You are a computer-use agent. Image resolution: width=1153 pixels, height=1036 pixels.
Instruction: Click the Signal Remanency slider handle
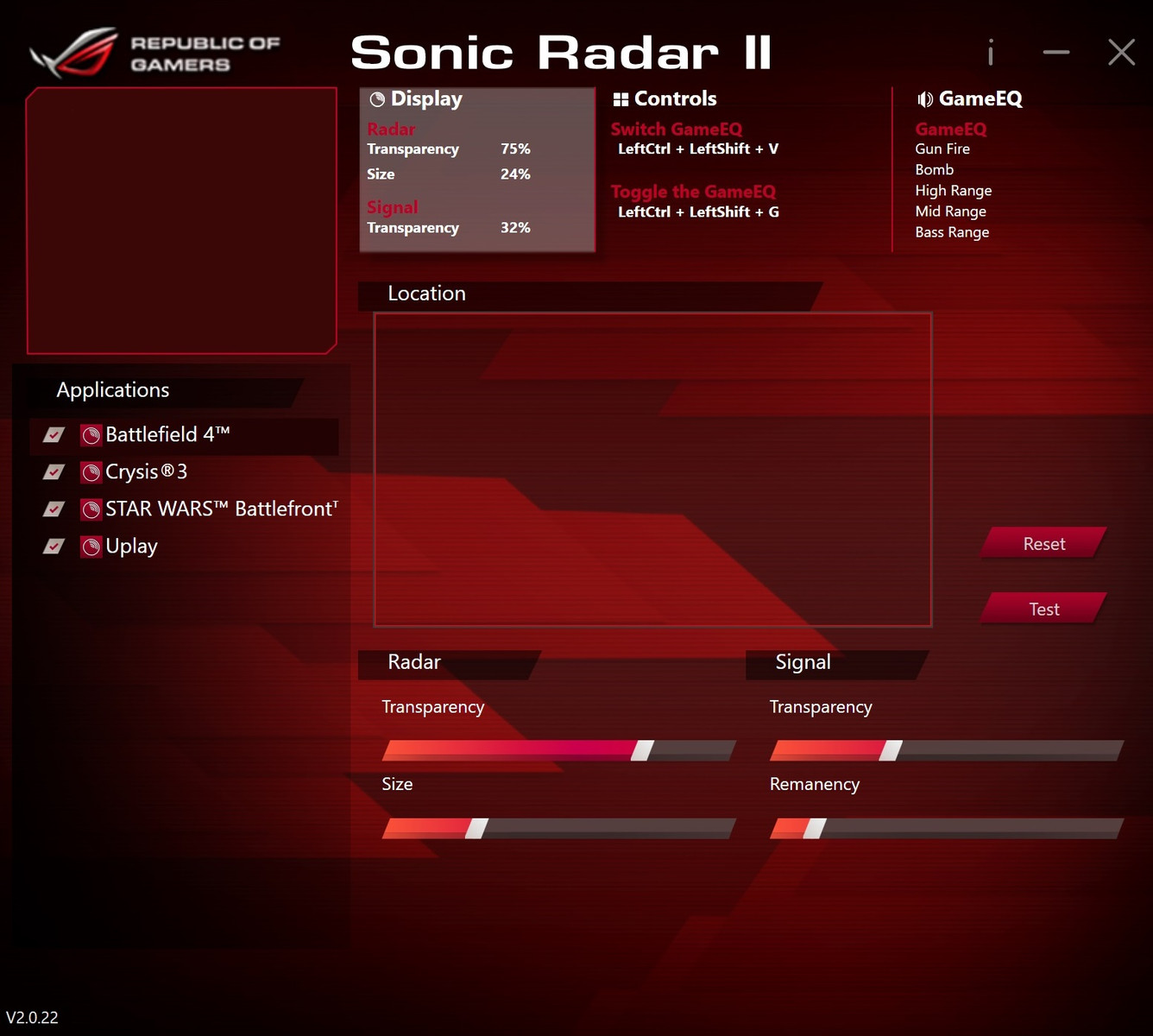[x=815, y=829]
